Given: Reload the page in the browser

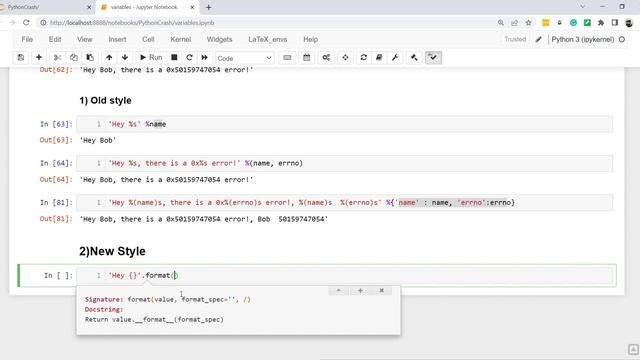Looking at the screenshot, I should coord(26,23).
